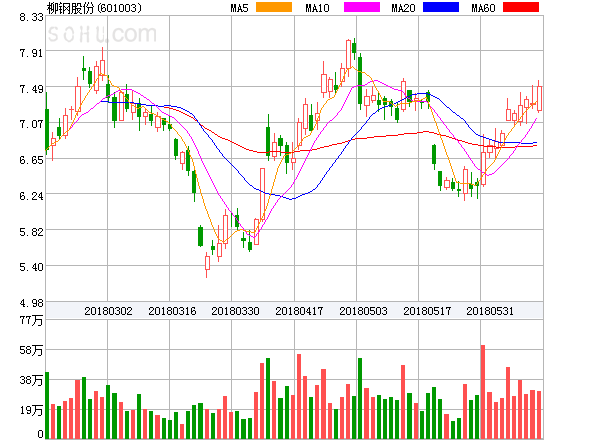Click the 38万 volume axis label
The height and width of the screenshot is (440, 600).
pyautogui.click(x=31, y=380)
